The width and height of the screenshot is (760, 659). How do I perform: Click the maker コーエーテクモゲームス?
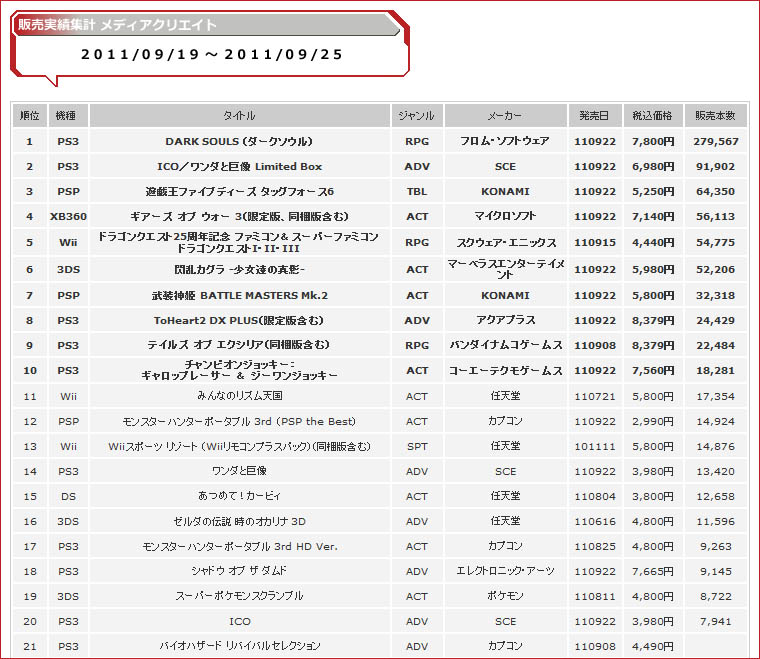point(505,370)
